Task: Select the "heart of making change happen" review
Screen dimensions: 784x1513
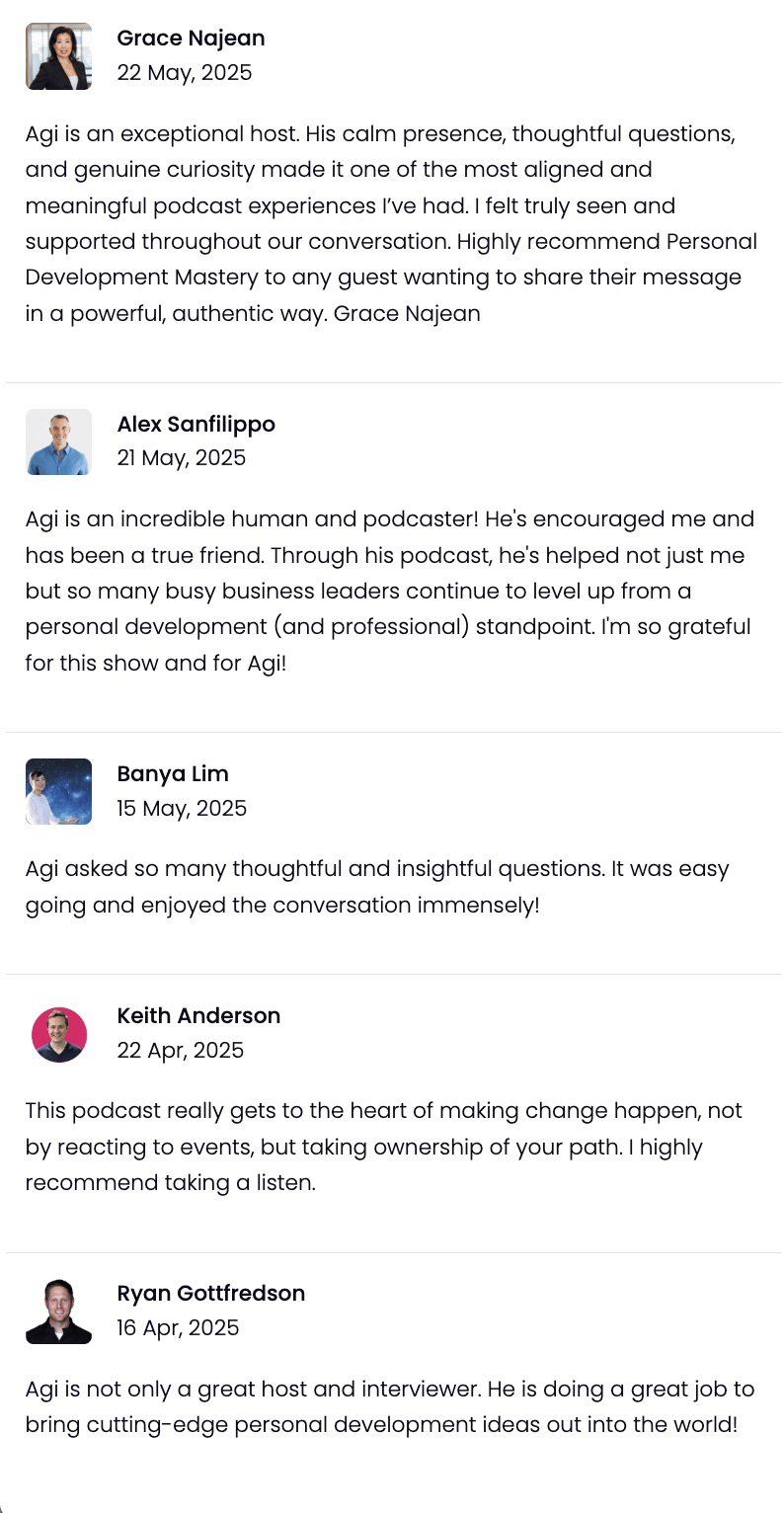Action: tap(383, 1148)
